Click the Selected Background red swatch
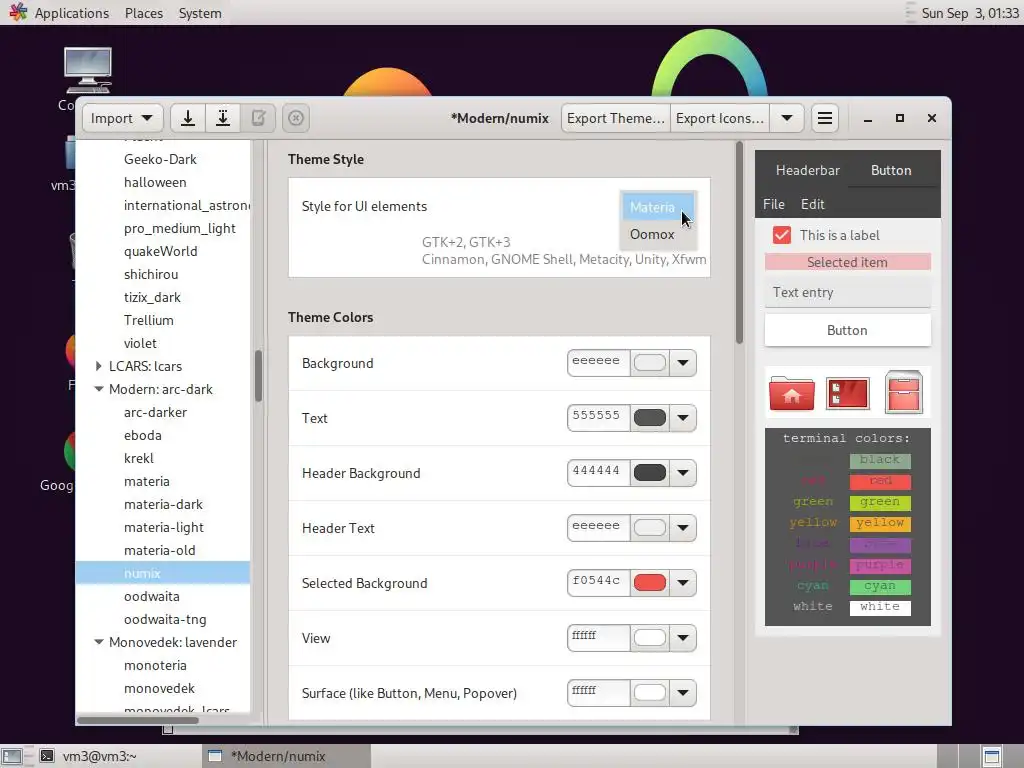The height and width of the screenshot is (768, 1024). 650,583
